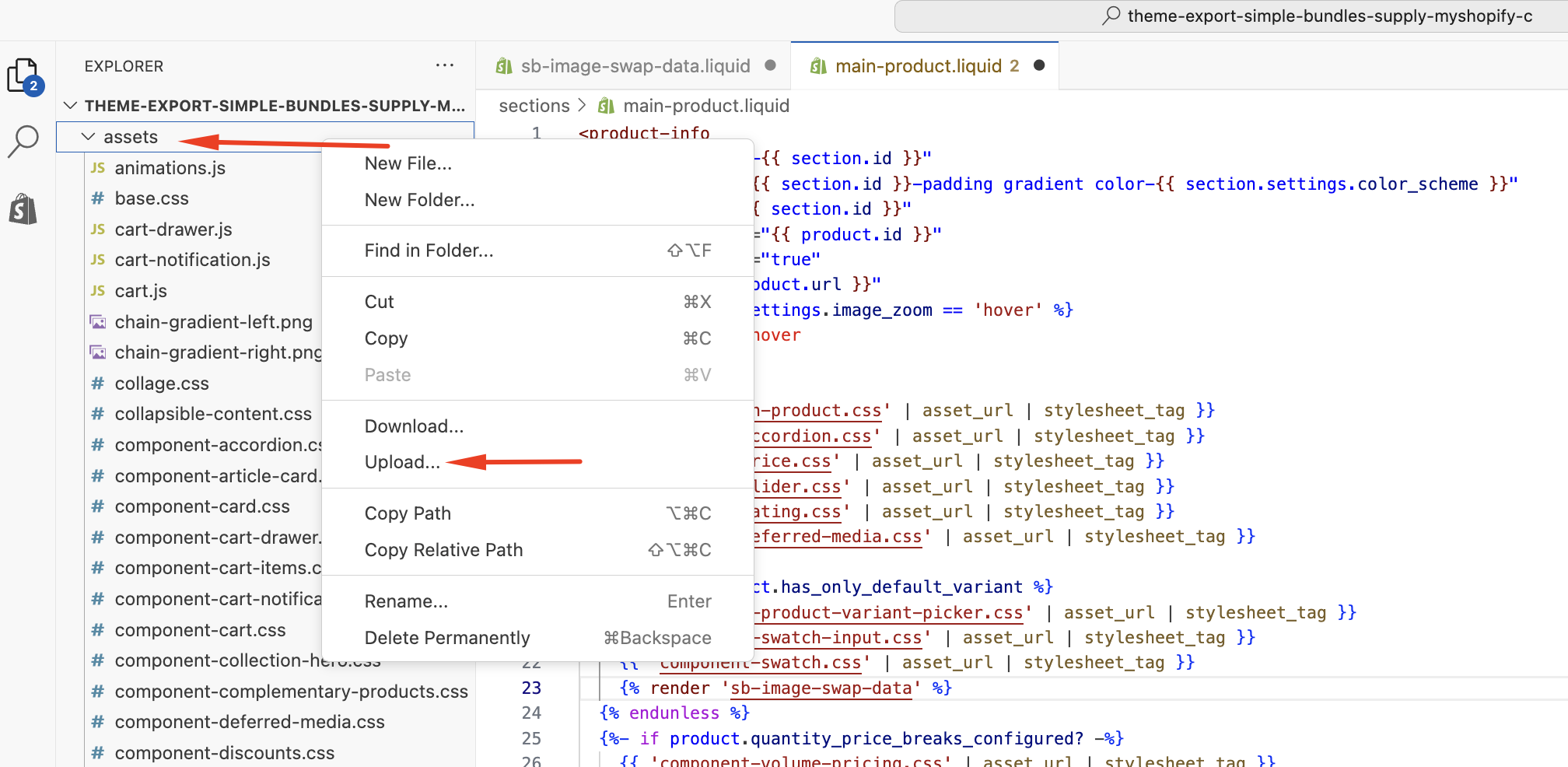Screen dimensions: 1568x767
Task: Open the Shopify extension icon in sidebar
Action: (23, 209)
